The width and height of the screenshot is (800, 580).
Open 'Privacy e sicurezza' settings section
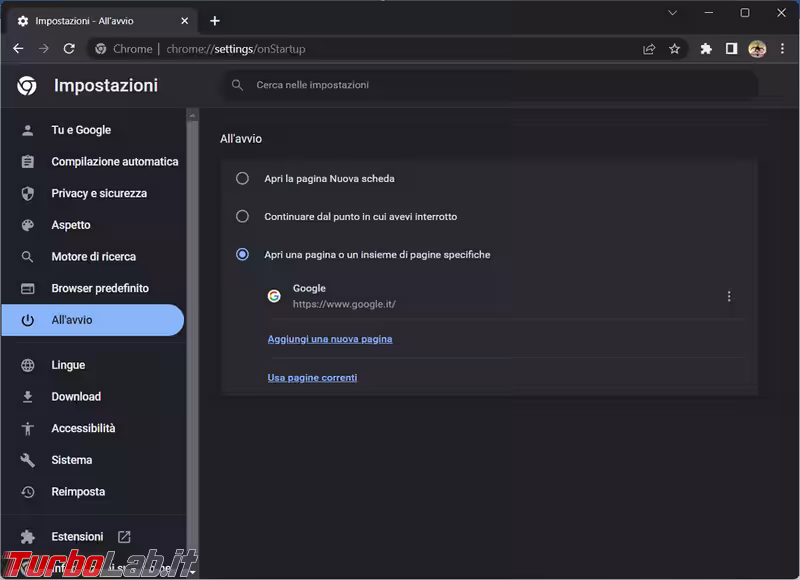[x=98, y=193]
